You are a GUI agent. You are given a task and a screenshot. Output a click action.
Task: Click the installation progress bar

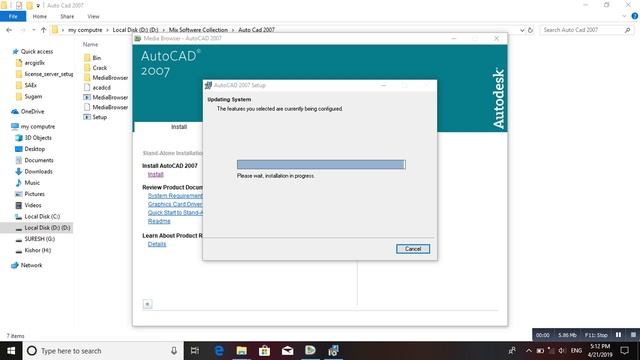pyautogui.click(x=321, y=164)
